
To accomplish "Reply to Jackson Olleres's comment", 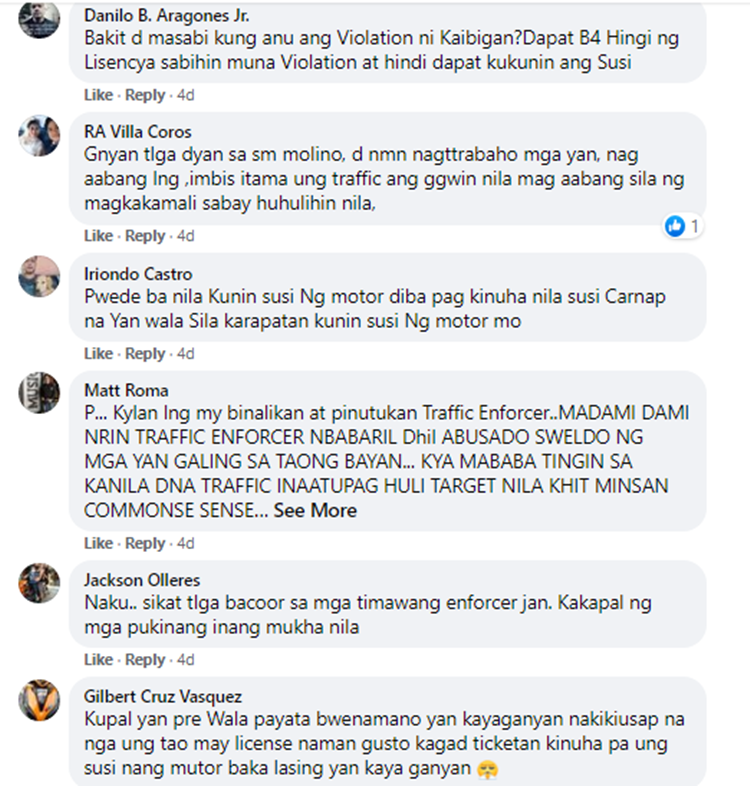I will (145, 659).
